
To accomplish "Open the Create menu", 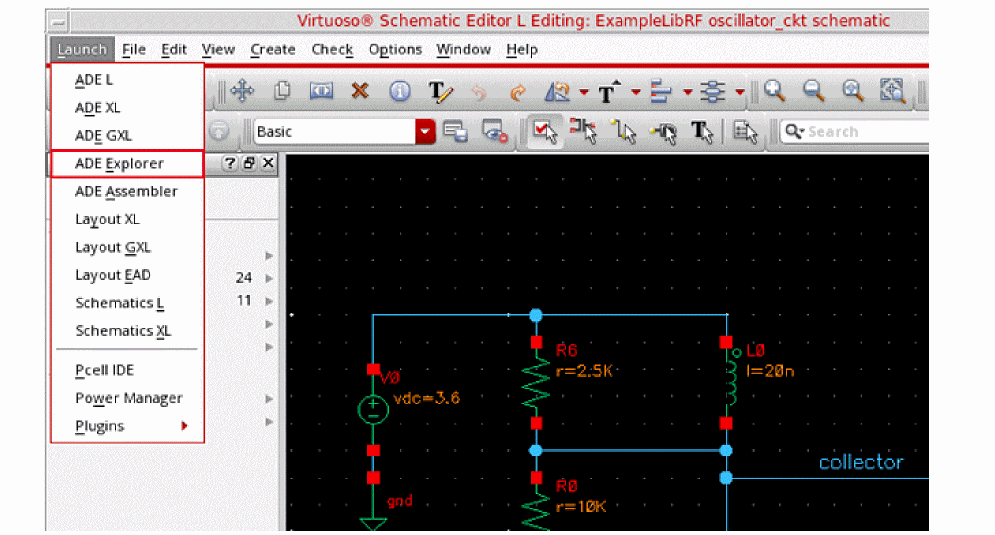I will tap(272, 49).
